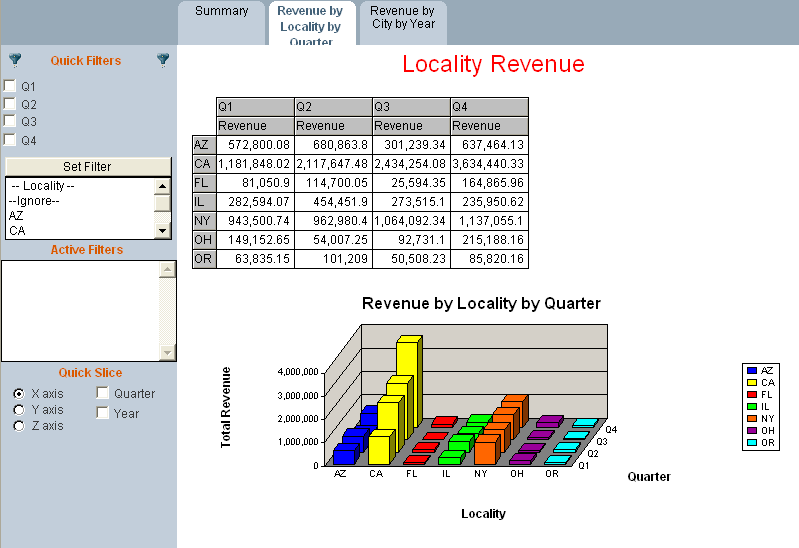Viewport: 799px width, 548px height.
Task: Select AZ in the Locality filter list
Action: [81, 216]
